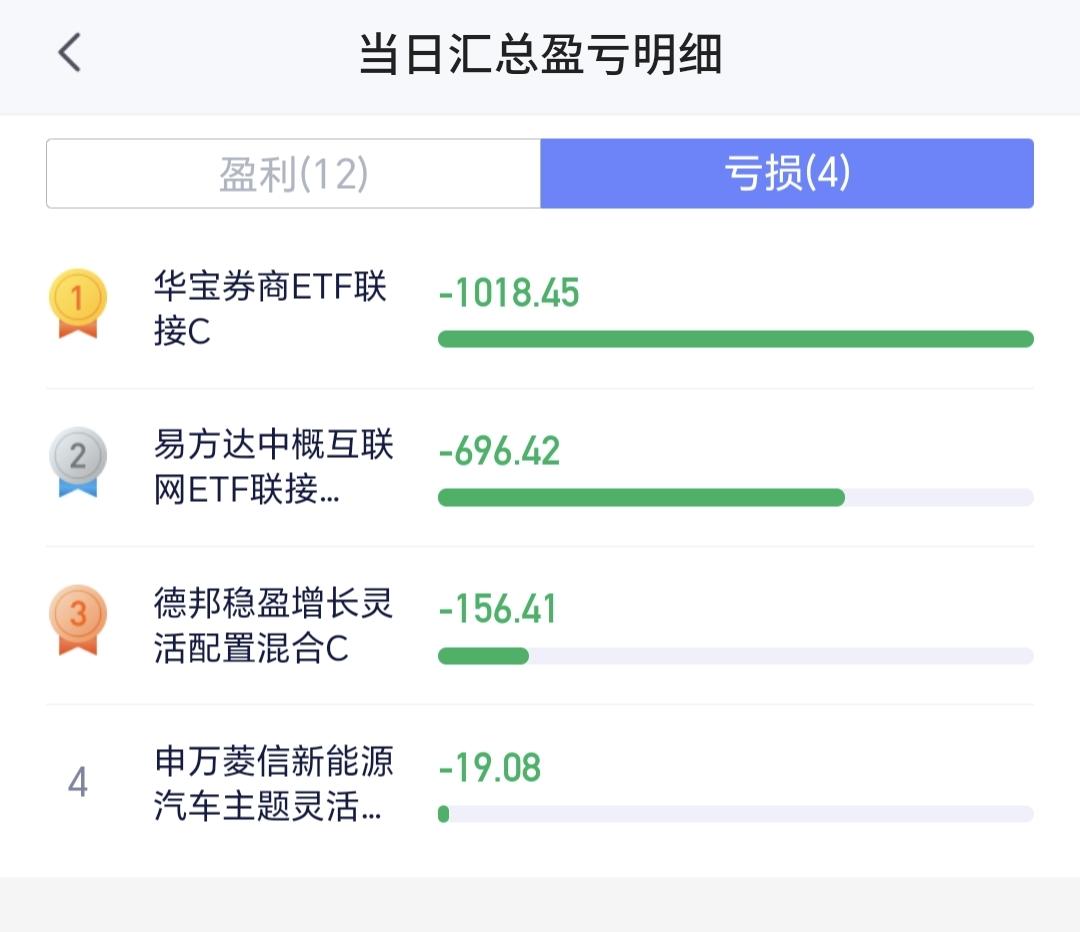The width and height of the screenshot is (1080, 932).
Task: Click the -156.41 loss amount
Action: click(497, 610)
